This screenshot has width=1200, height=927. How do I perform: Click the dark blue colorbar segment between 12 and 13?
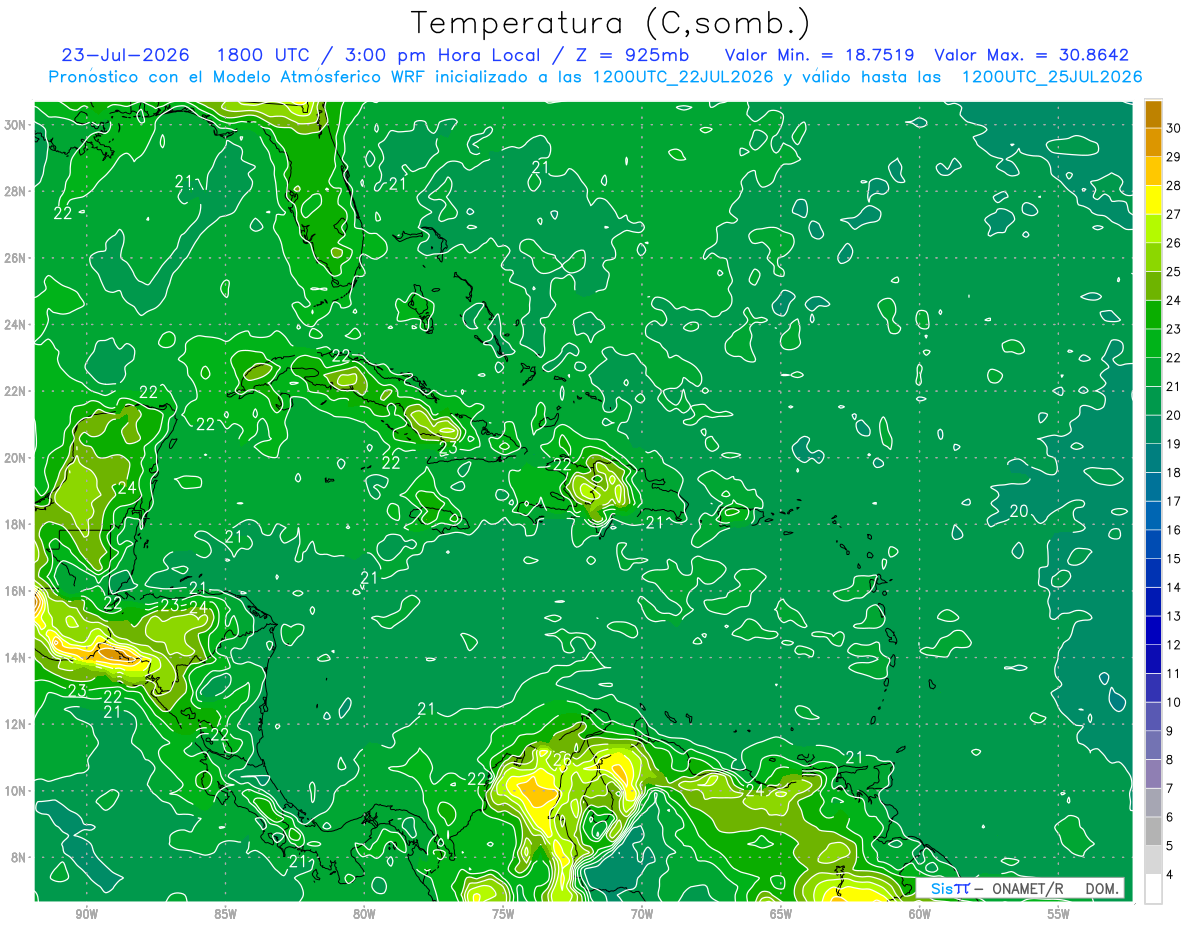click(x=1153, y=630)
